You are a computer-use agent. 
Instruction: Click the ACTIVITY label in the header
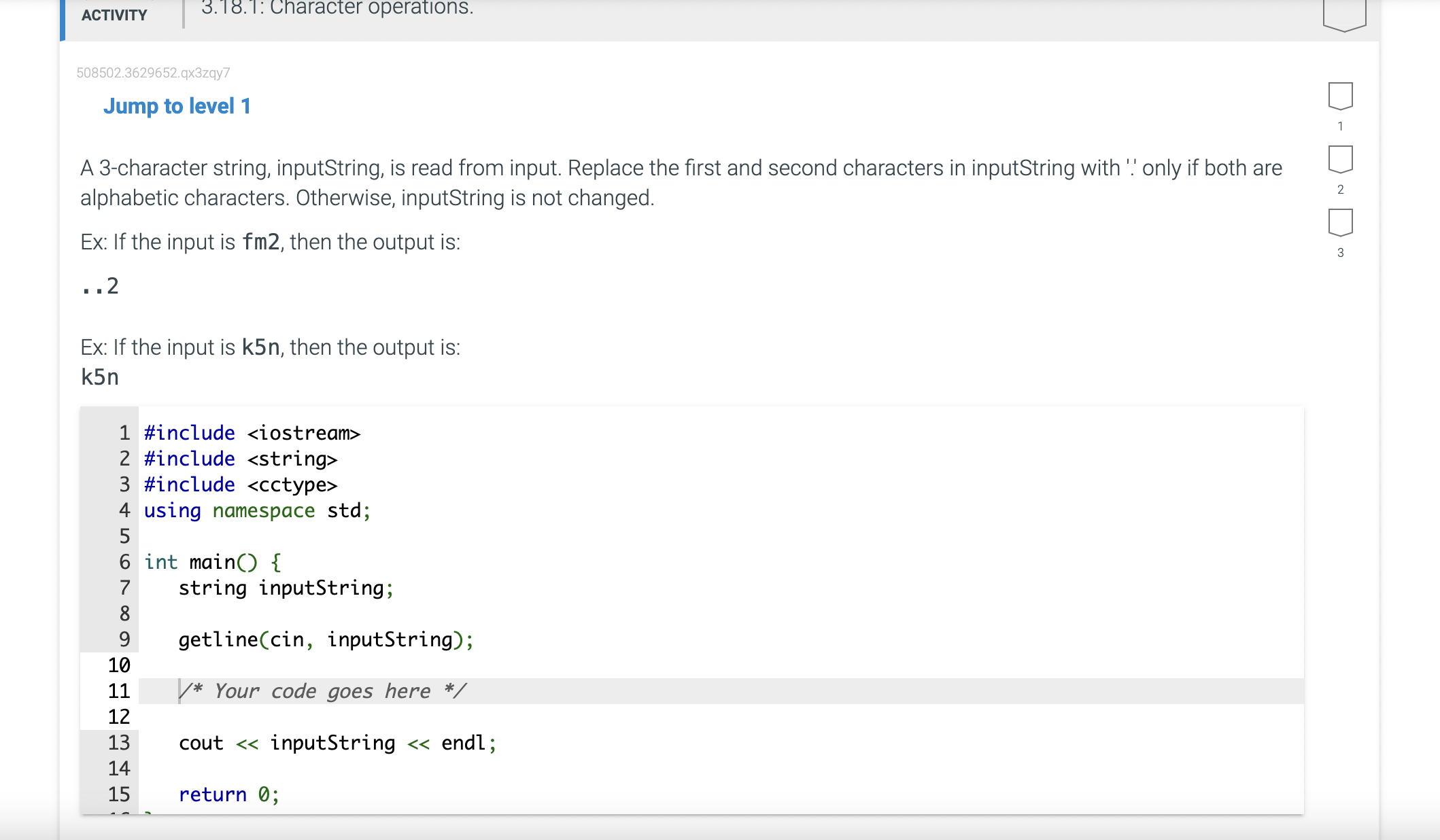coord(114,15)
